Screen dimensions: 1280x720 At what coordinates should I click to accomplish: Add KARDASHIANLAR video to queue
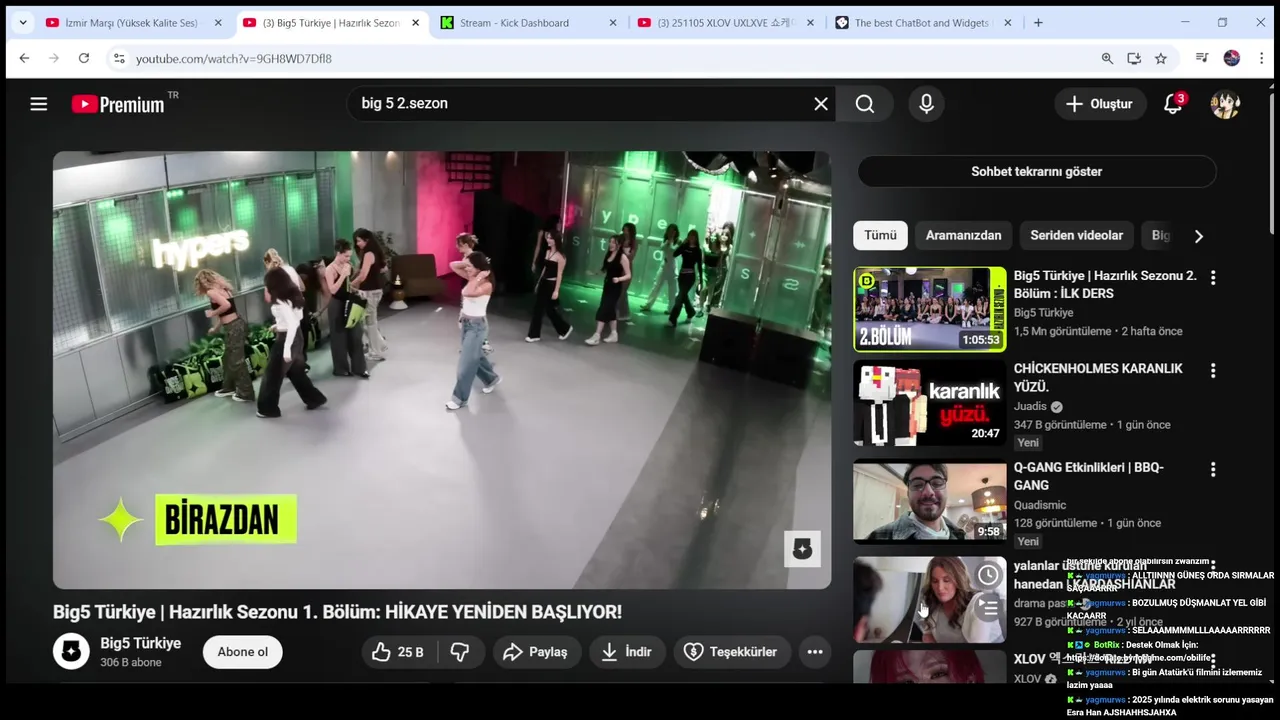pyautogui.click(x=988, y=607)
